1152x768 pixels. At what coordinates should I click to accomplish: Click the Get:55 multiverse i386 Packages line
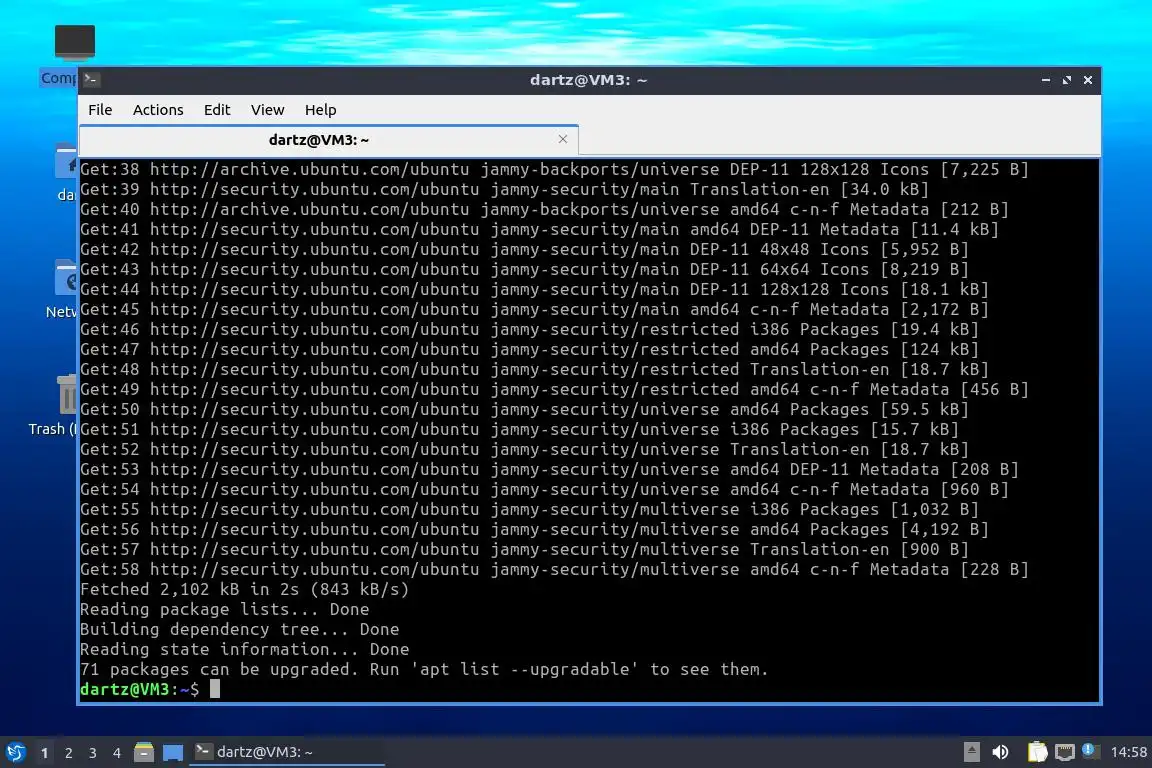tap(529, 509)
